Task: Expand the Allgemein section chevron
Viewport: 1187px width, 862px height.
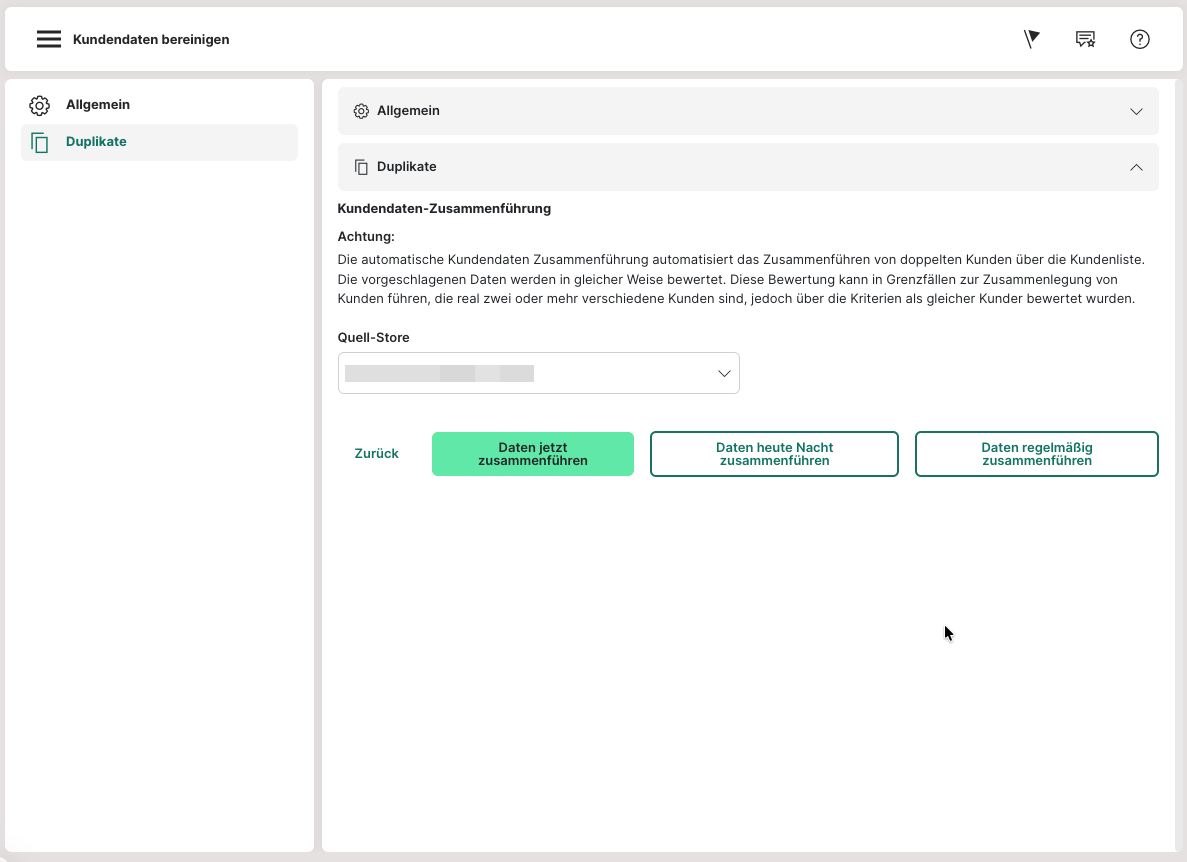Action: point(1136,111)
